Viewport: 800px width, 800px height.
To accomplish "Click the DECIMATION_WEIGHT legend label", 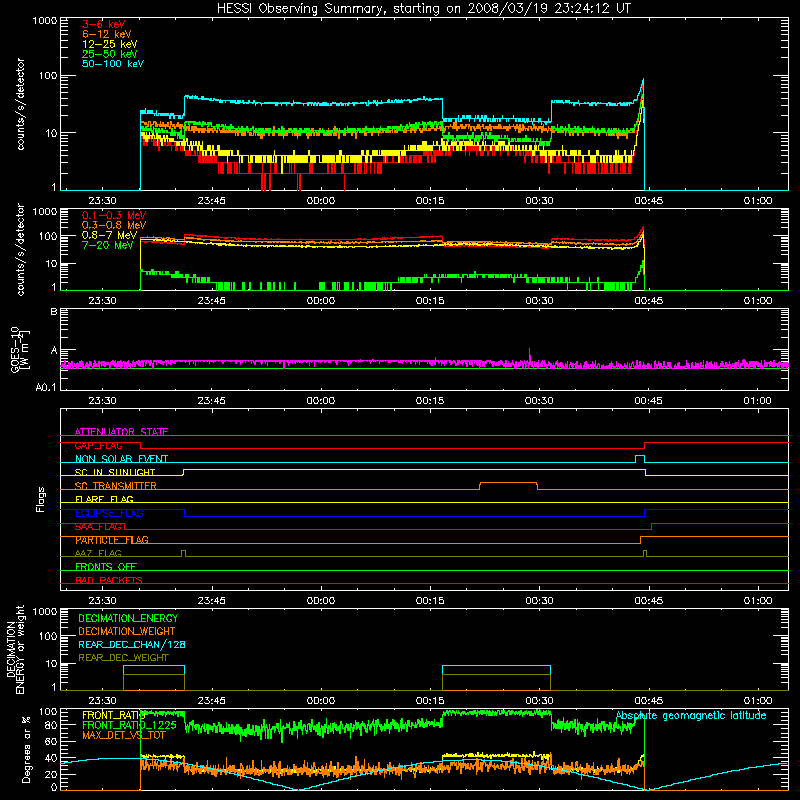I will tap(127, 631).
